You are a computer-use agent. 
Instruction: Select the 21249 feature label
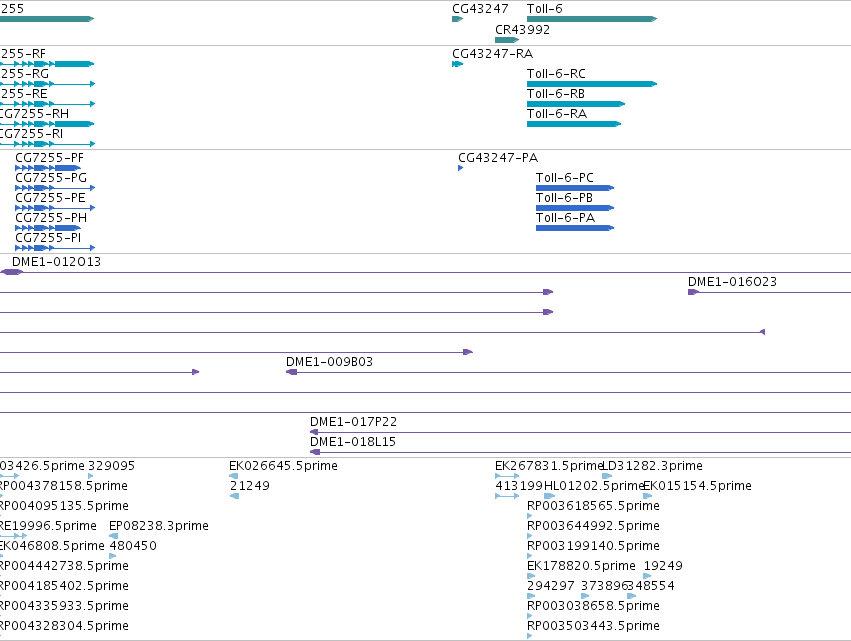pos(250,486)
